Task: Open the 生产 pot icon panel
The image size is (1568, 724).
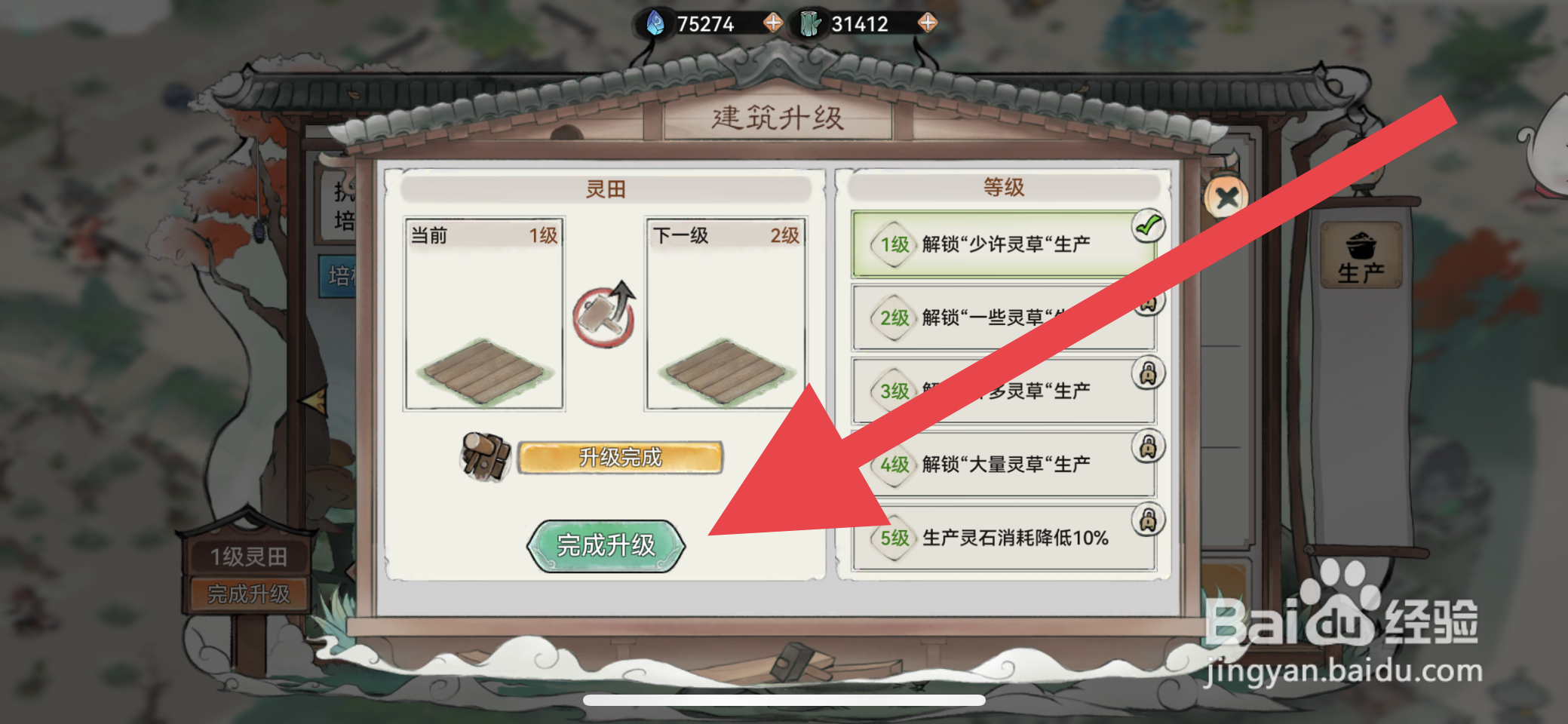Action: (1361, 256)
